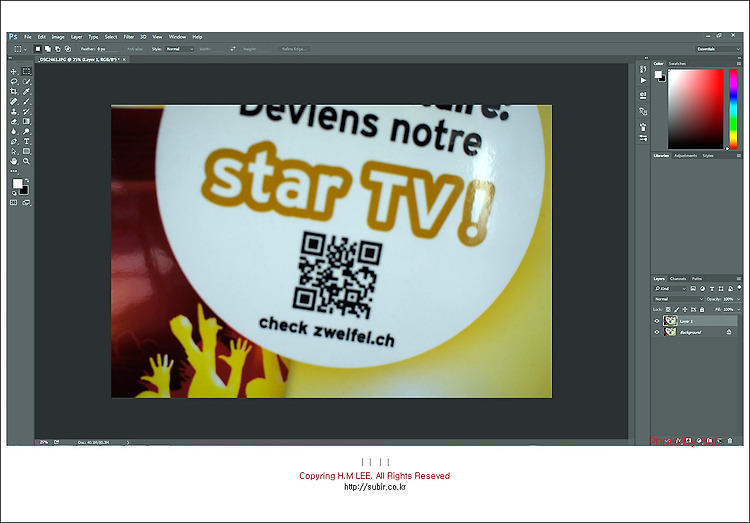Click inside the red color picker field
This screenshot has width=750, height=523.
[695, 109]
